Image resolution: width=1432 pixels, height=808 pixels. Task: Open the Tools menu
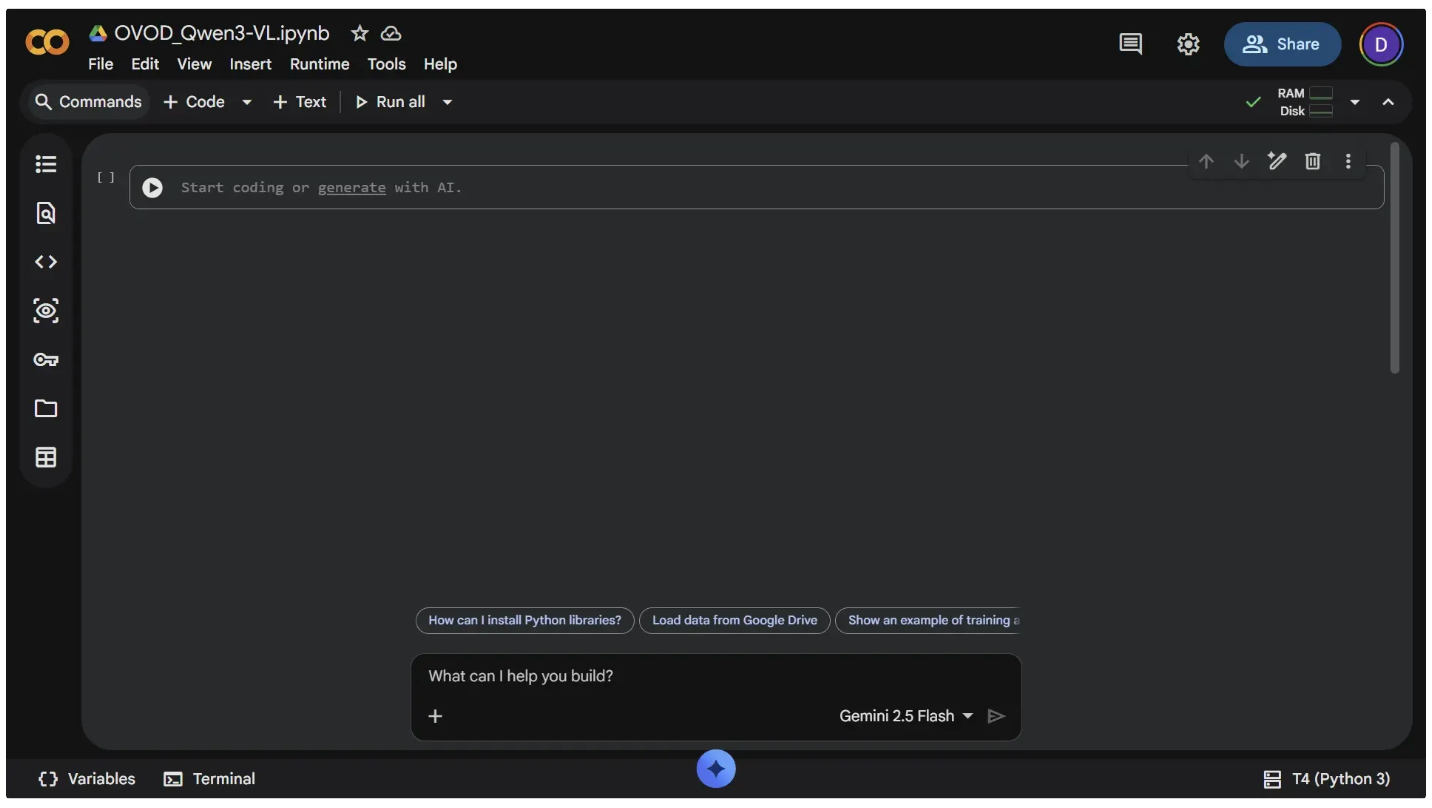[386, 64]
